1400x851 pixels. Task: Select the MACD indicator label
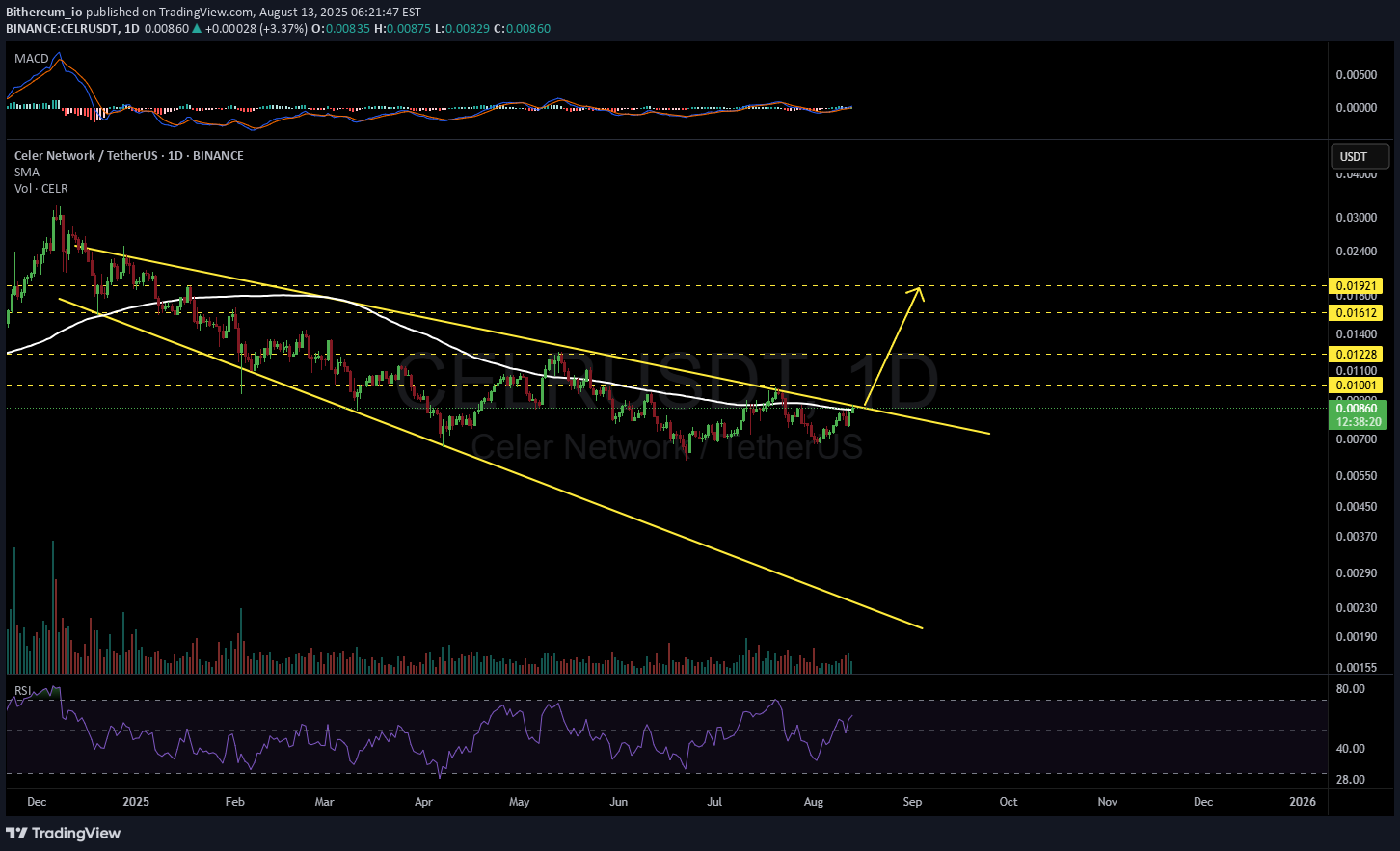tap(31, 59)
